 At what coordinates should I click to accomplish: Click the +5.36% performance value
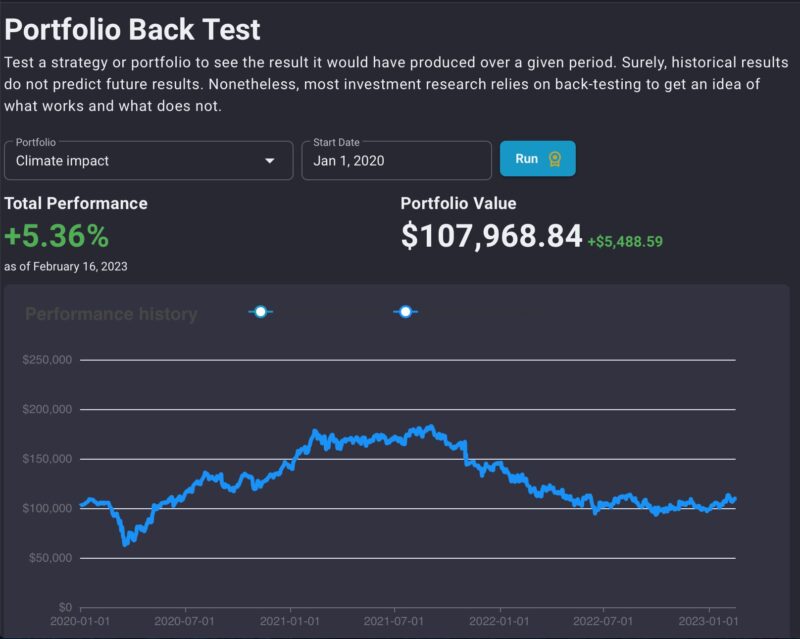[57, 236]
